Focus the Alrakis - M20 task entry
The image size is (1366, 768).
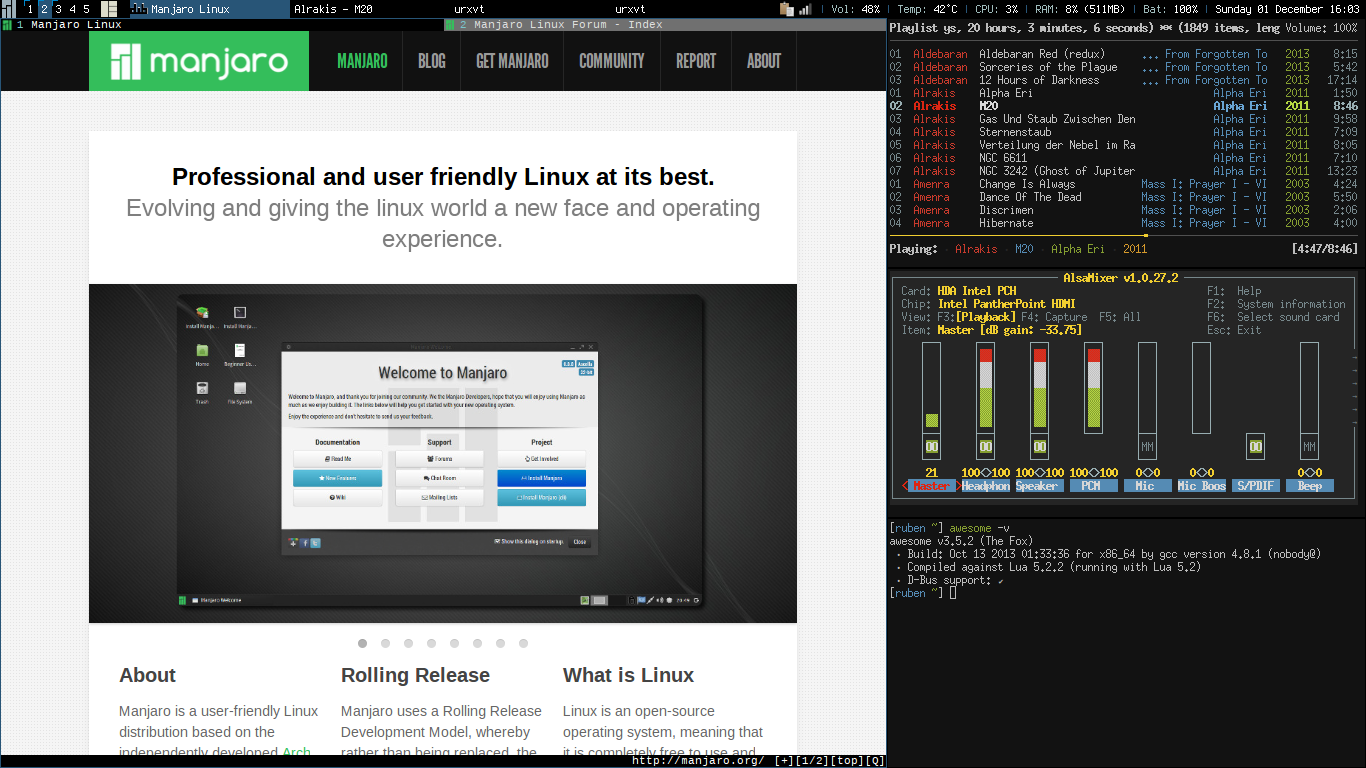(x=369, y=9)
